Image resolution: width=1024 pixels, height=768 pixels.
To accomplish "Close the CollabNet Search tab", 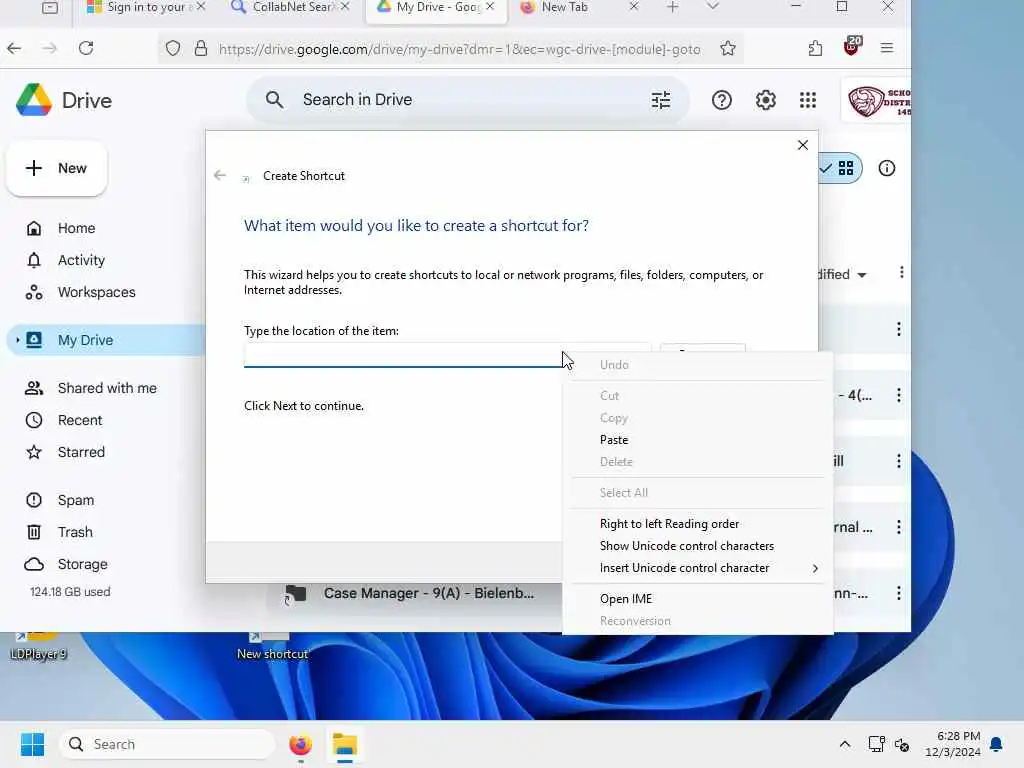I will coord(345,7).
